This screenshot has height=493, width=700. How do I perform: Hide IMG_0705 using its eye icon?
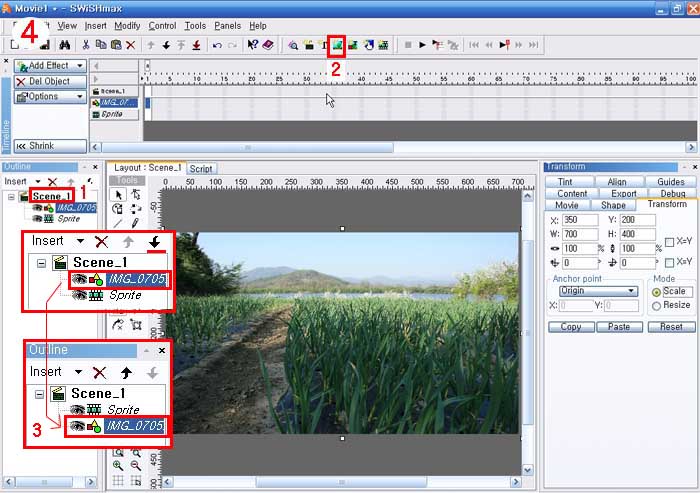click(37, 208)
